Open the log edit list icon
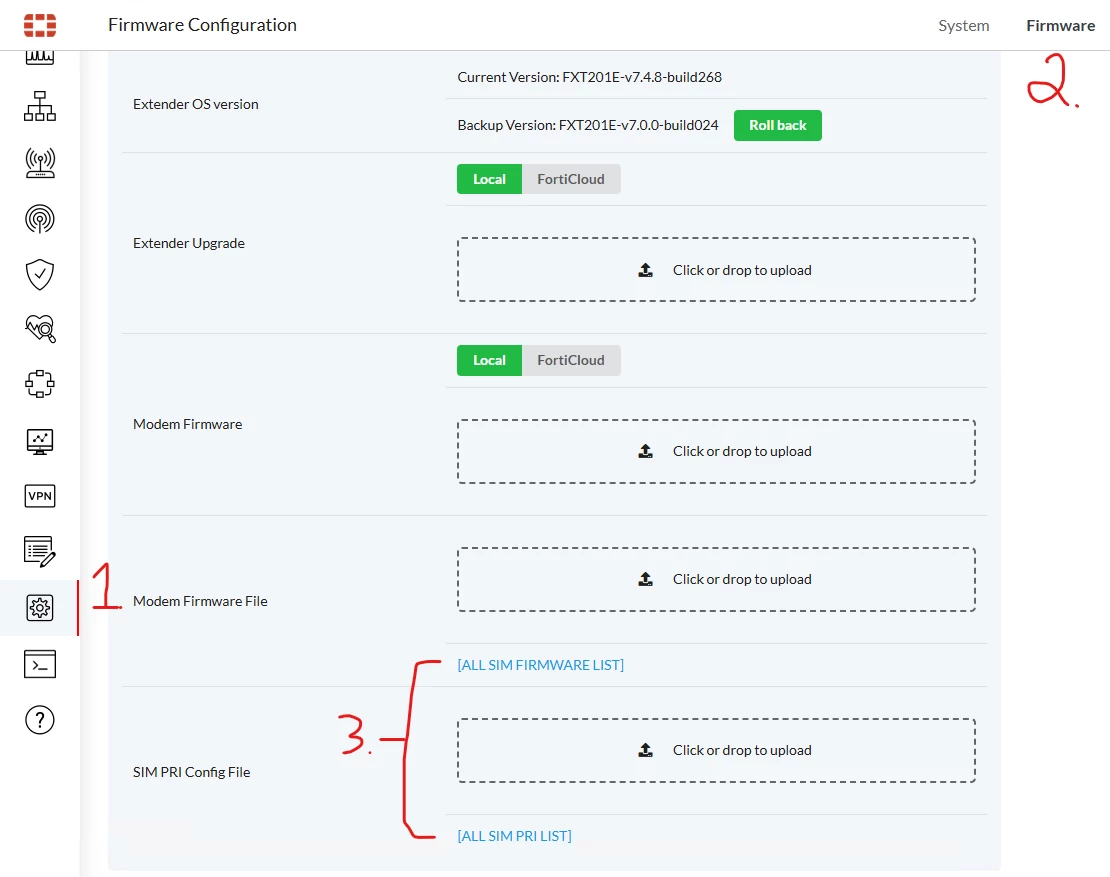The width and height of the screenshot is (1110, 877). pyautogui.click(x=40, y=551)
